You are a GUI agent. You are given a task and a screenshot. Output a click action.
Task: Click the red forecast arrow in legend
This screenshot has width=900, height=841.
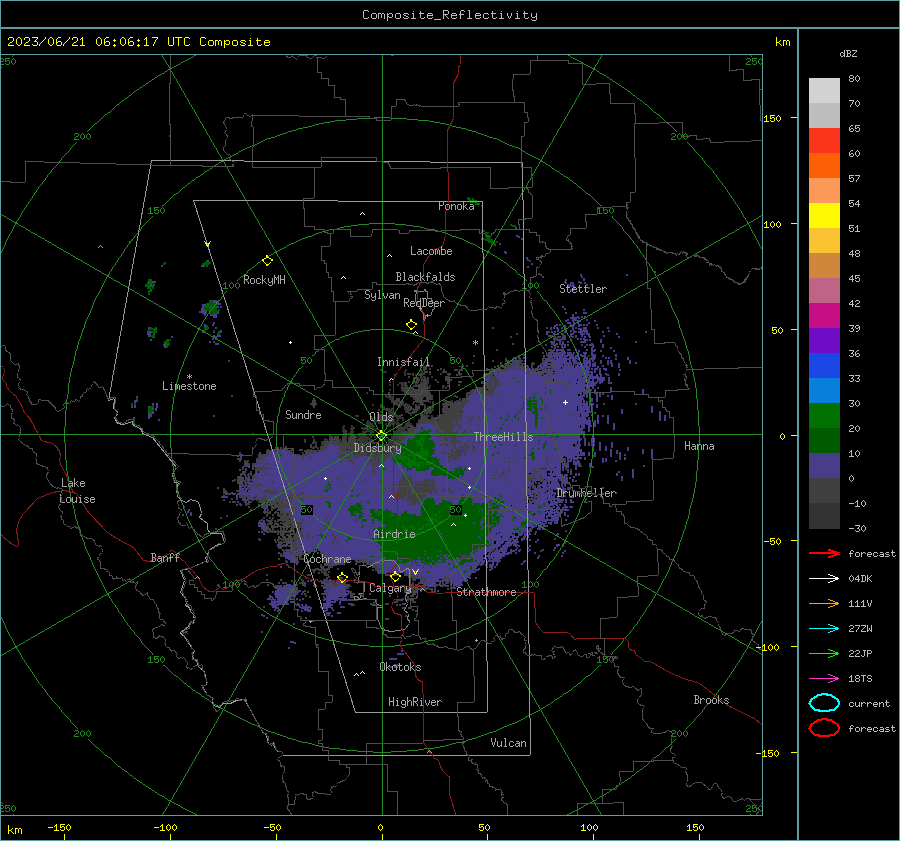click(x=824, y=553)
